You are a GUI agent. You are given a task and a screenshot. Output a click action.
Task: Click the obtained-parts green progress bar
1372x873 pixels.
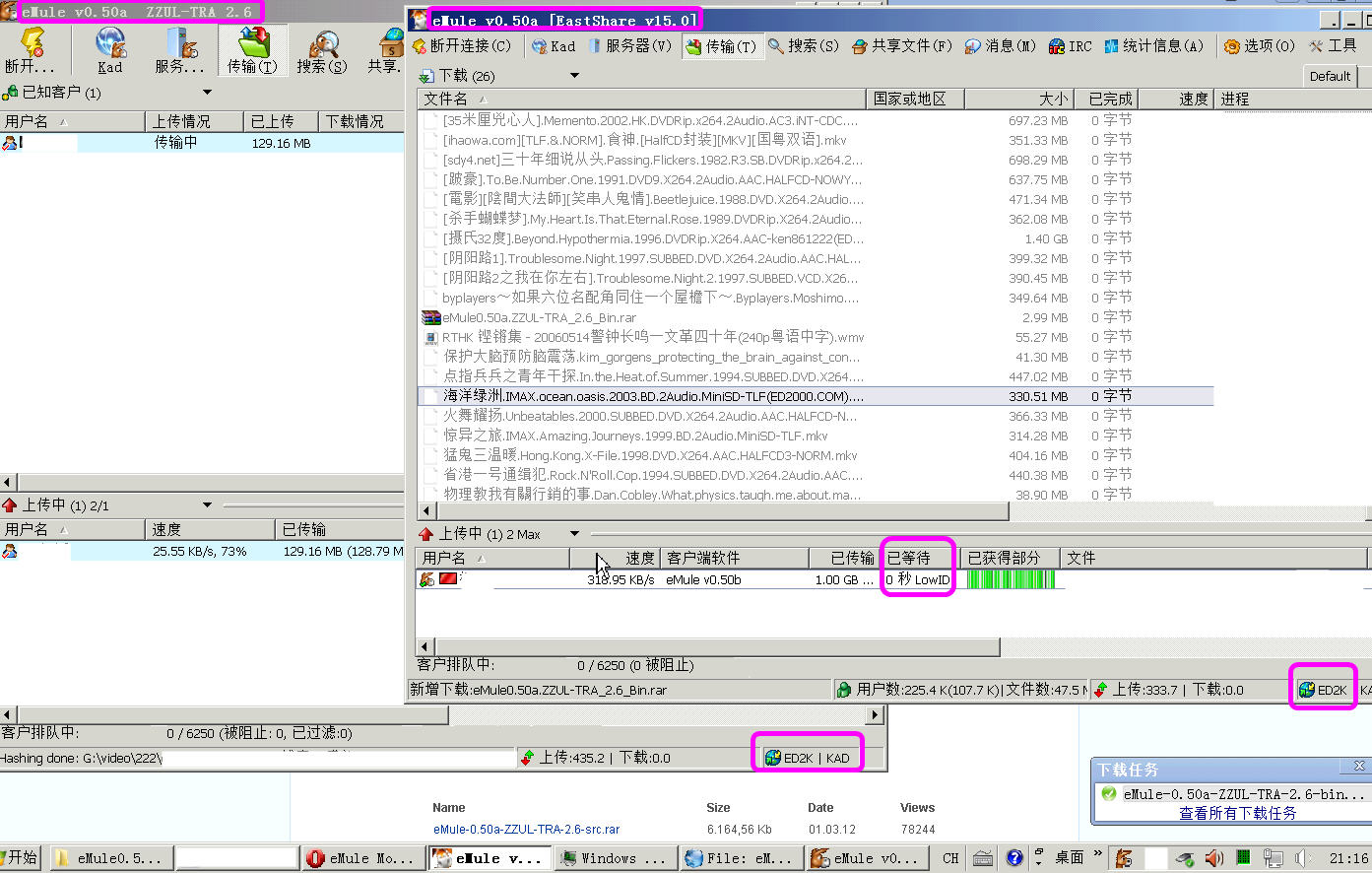(x=1011, y=579)
